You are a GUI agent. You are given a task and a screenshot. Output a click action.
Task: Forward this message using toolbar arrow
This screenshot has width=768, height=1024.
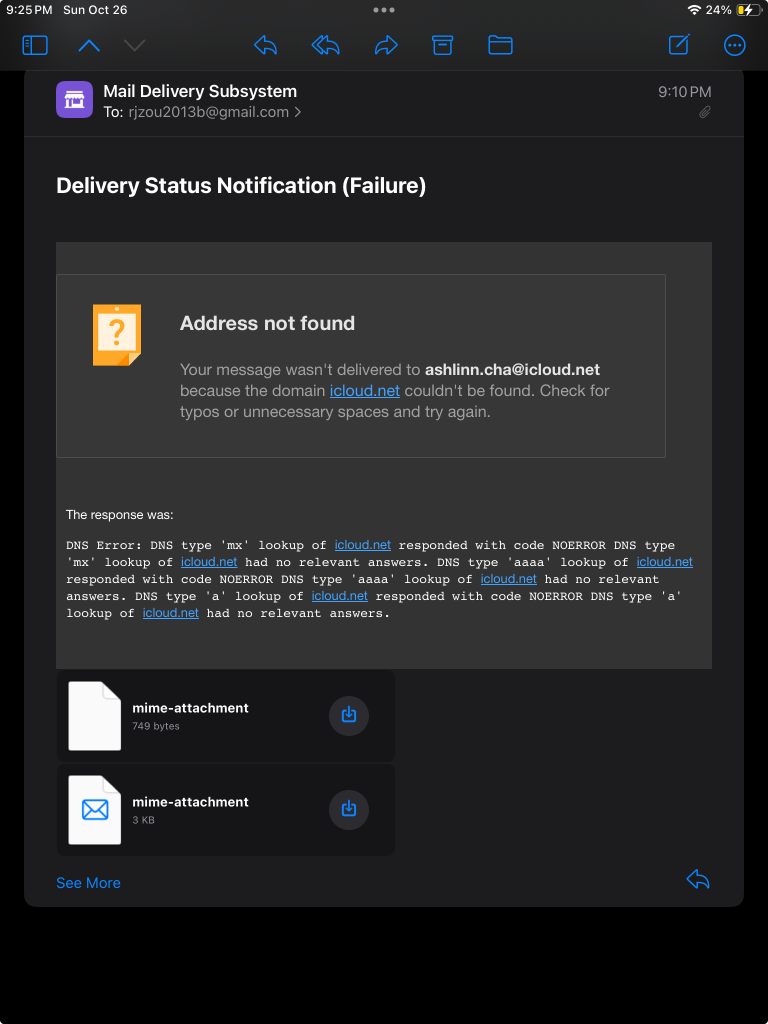pyautogui.click(x=386, y=45)
